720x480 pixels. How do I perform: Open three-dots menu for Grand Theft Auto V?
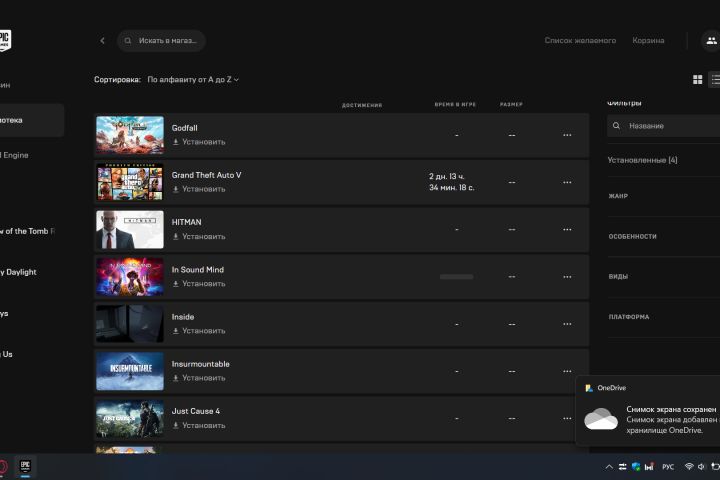point(567,182)
